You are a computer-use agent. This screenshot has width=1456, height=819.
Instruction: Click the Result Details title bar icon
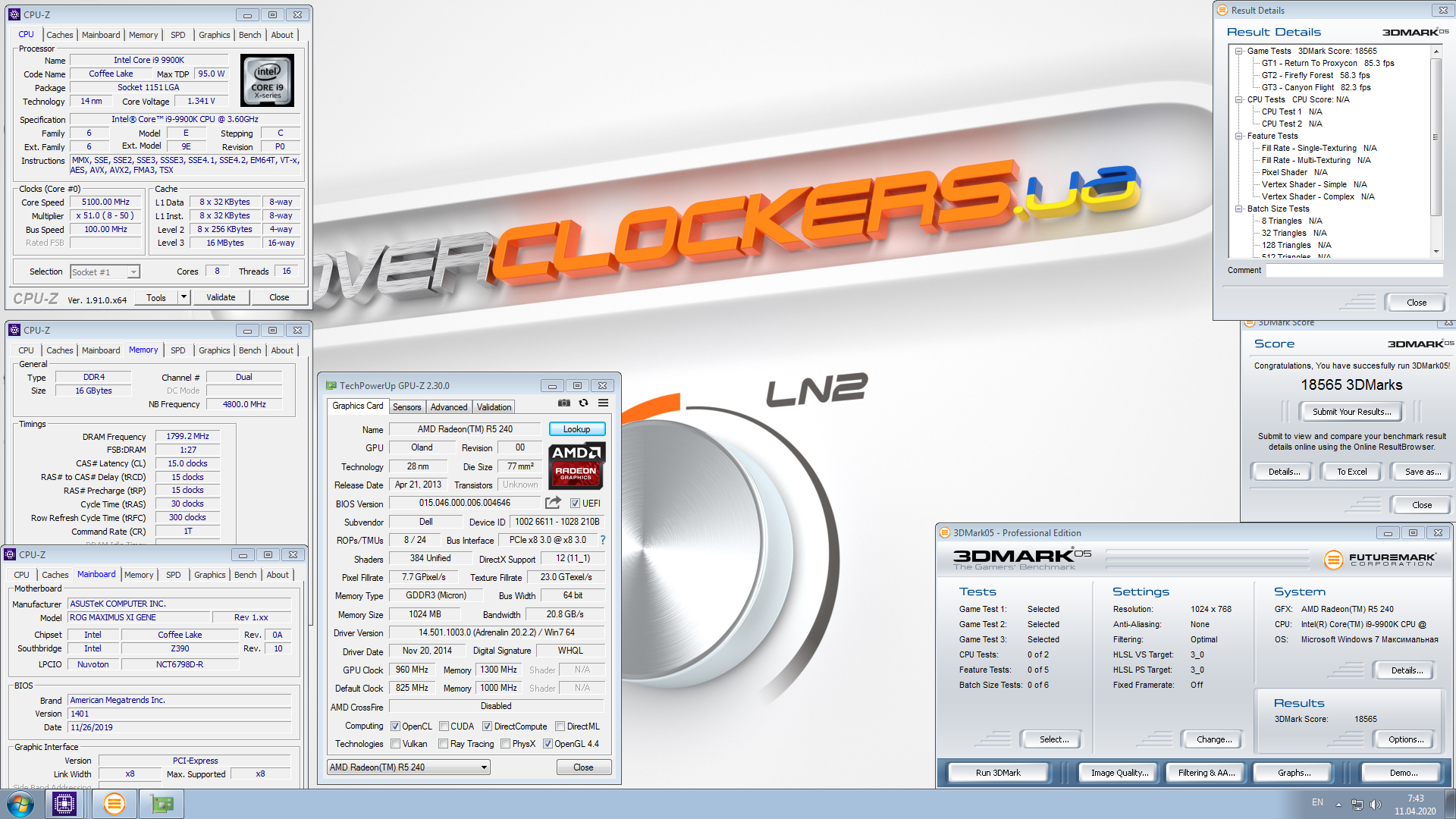pyautogui.click(x=1222, y=11)
